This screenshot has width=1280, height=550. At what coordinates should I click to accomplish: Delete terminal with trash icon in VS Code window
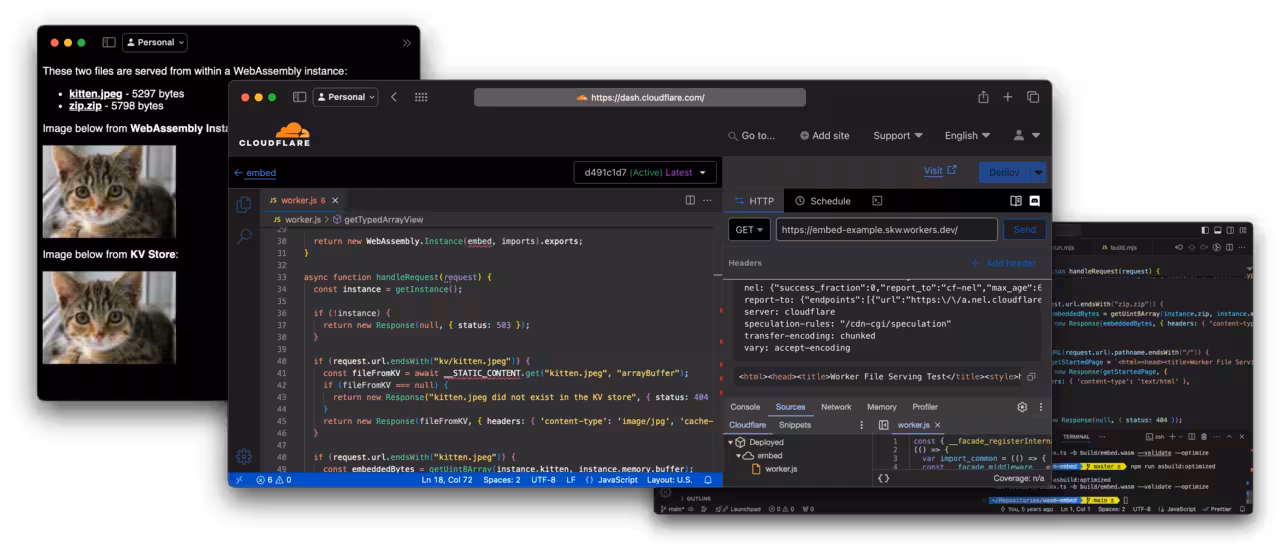click(1205, 436)
